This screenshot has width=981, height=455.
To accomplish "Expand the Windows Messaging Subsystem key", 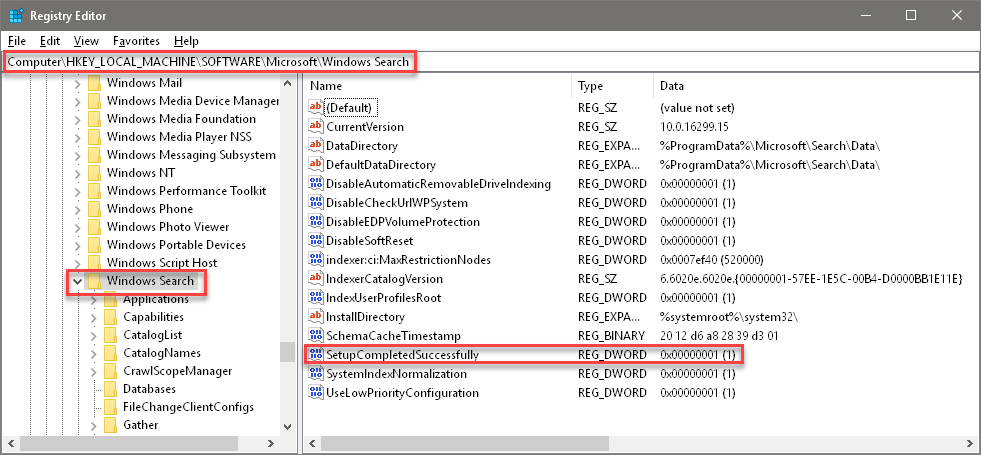I will click(x=78, y=155).
